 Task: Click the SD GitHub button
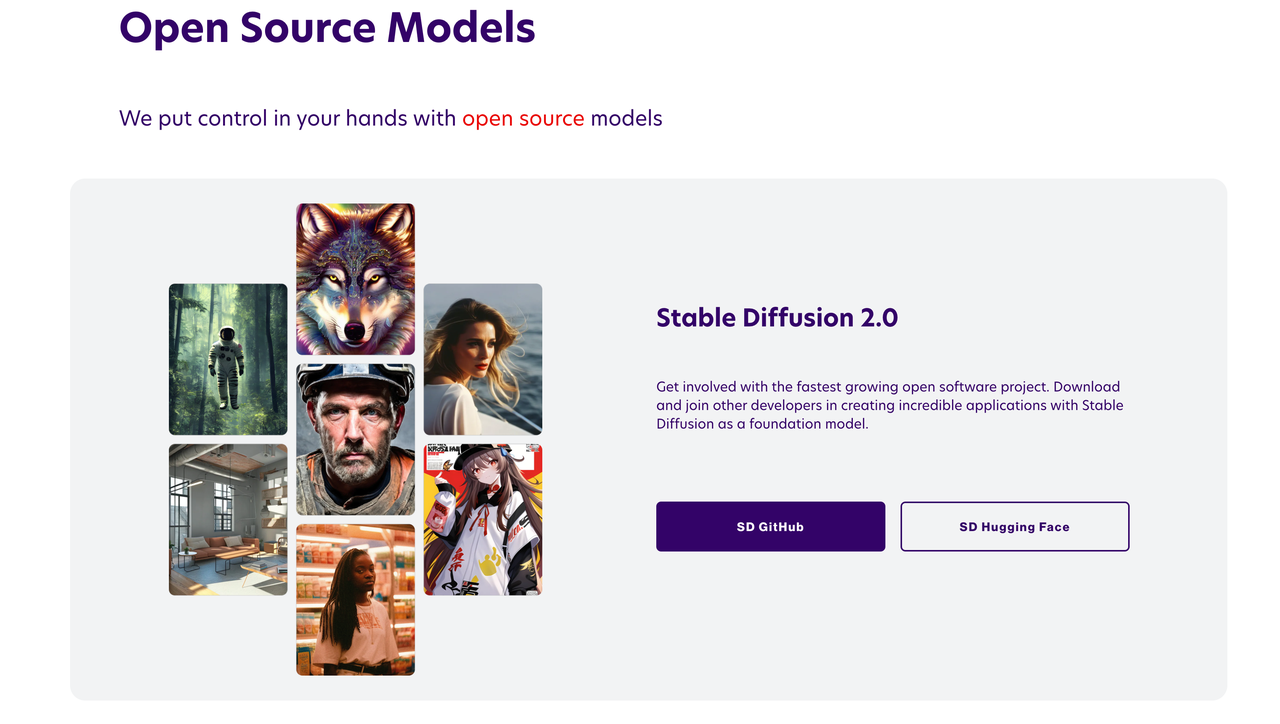pos(770,526)
